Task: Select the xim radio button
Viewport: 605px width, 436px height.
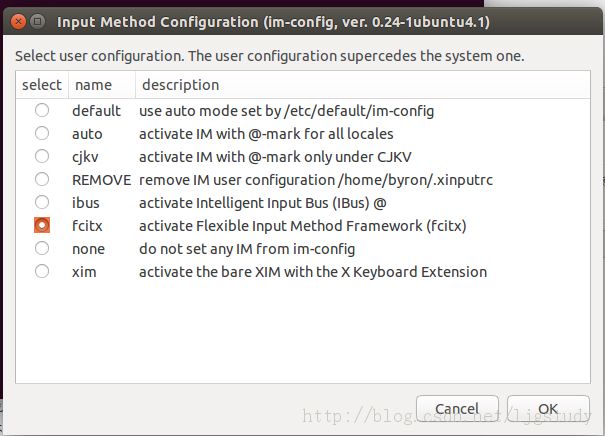Action: click(42, 271)
